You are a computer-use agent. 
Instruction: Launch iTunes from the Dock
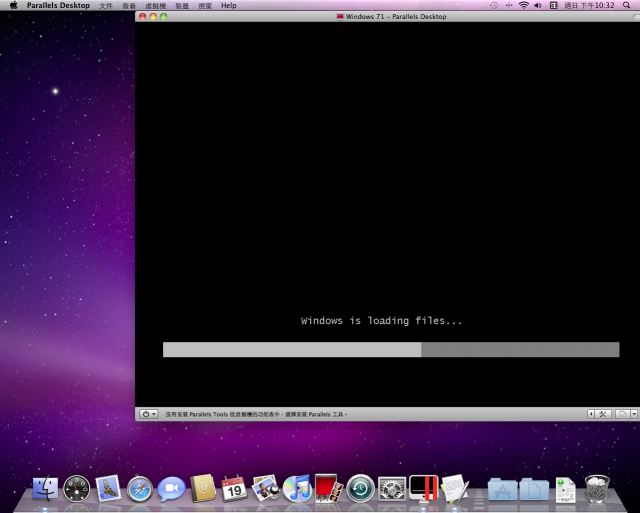coord(297,488)
